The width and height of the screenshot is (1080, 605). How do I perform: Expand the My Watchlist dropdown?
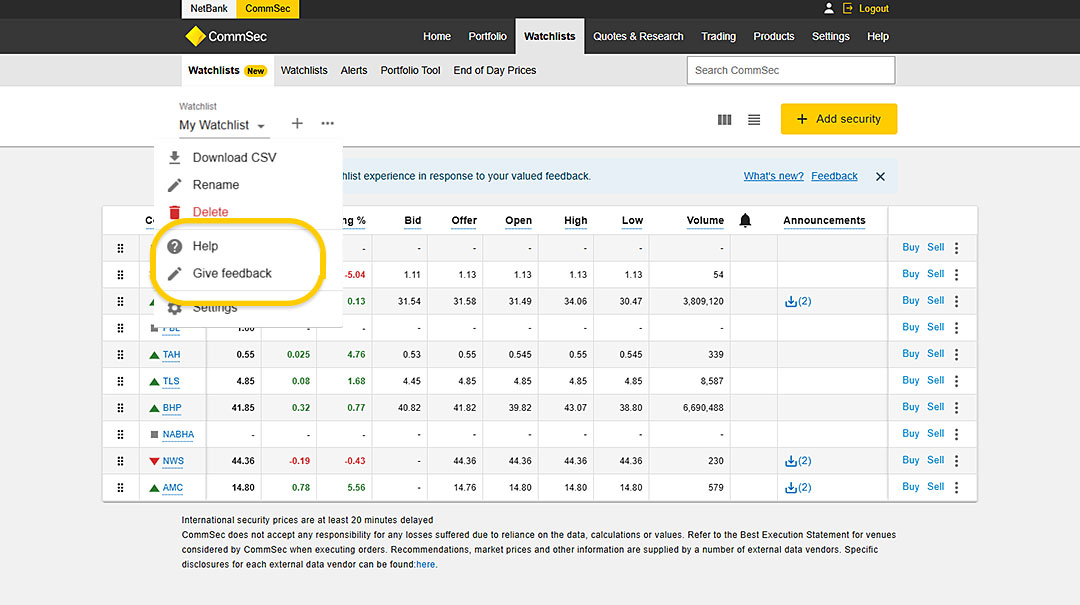pyautogui.click(x=222, y=125)
